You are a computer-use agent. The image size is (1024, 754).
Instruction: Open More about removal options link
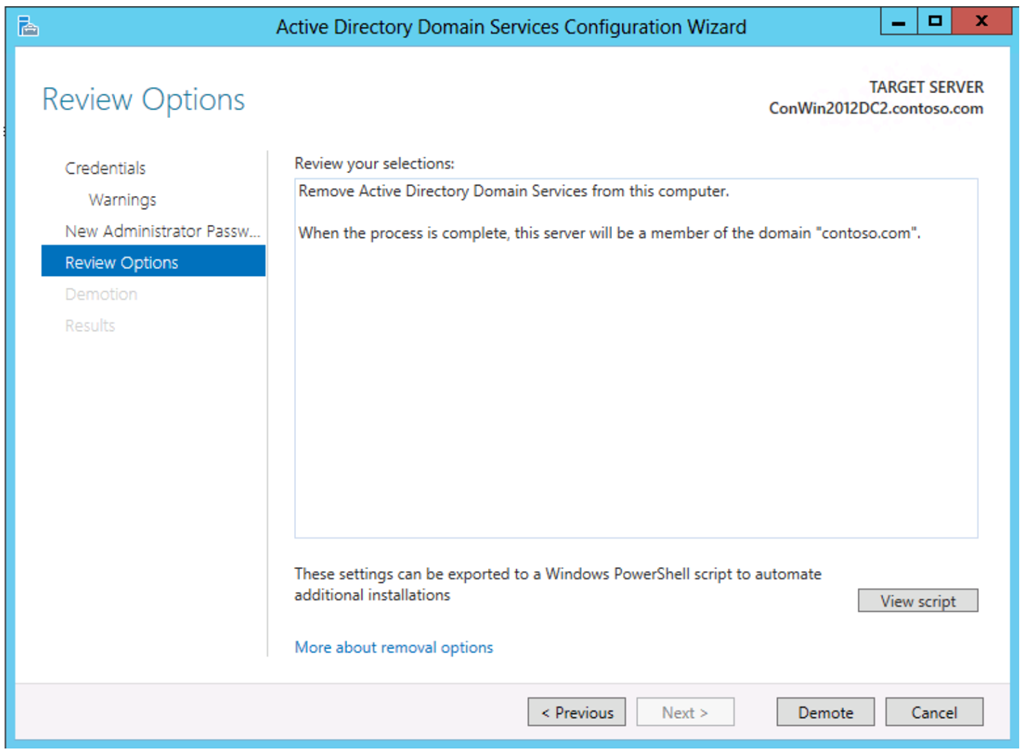point(394,647)
